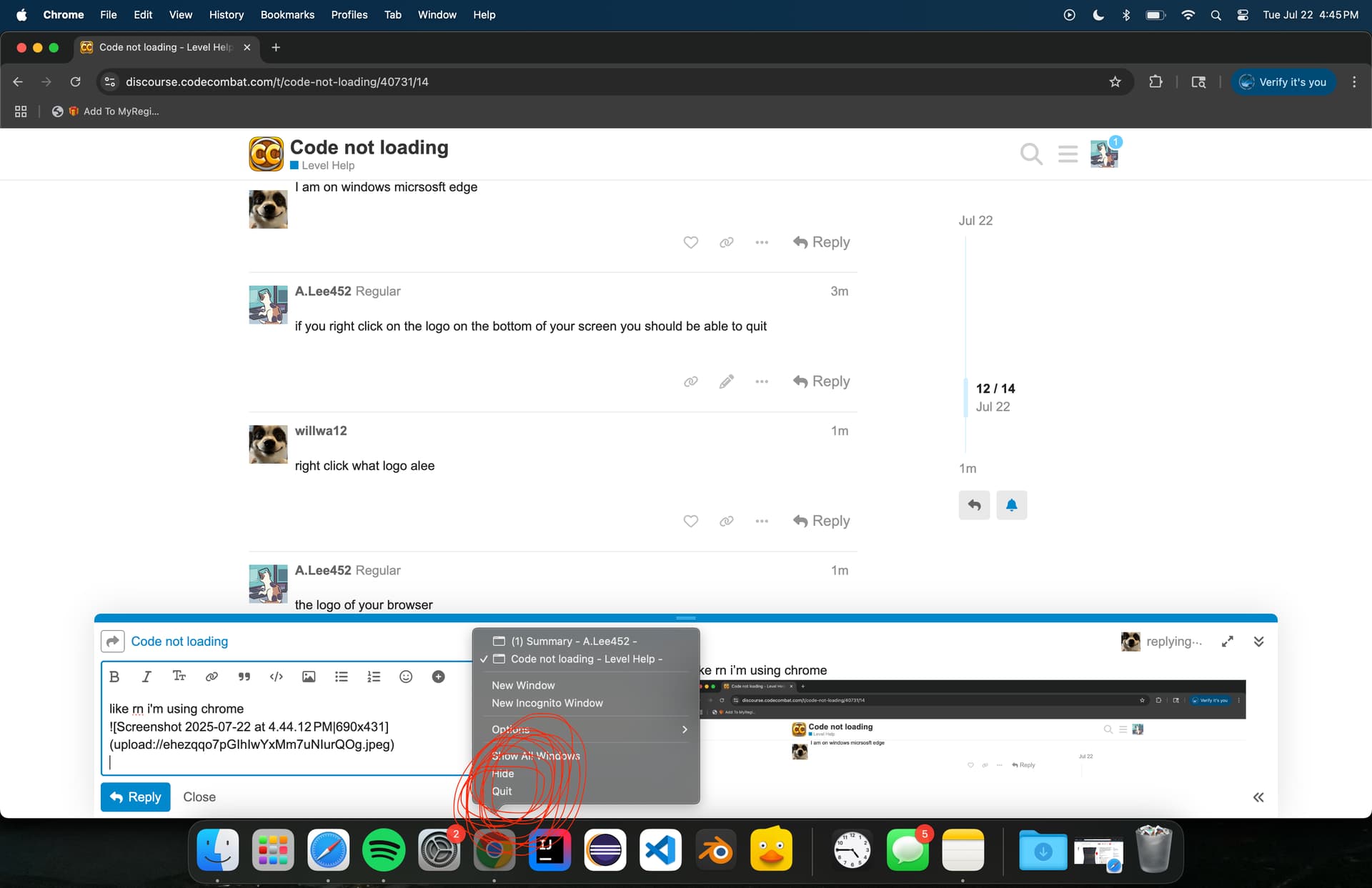
Task: Open Spotify from the dock
Action: click(384, 850)
